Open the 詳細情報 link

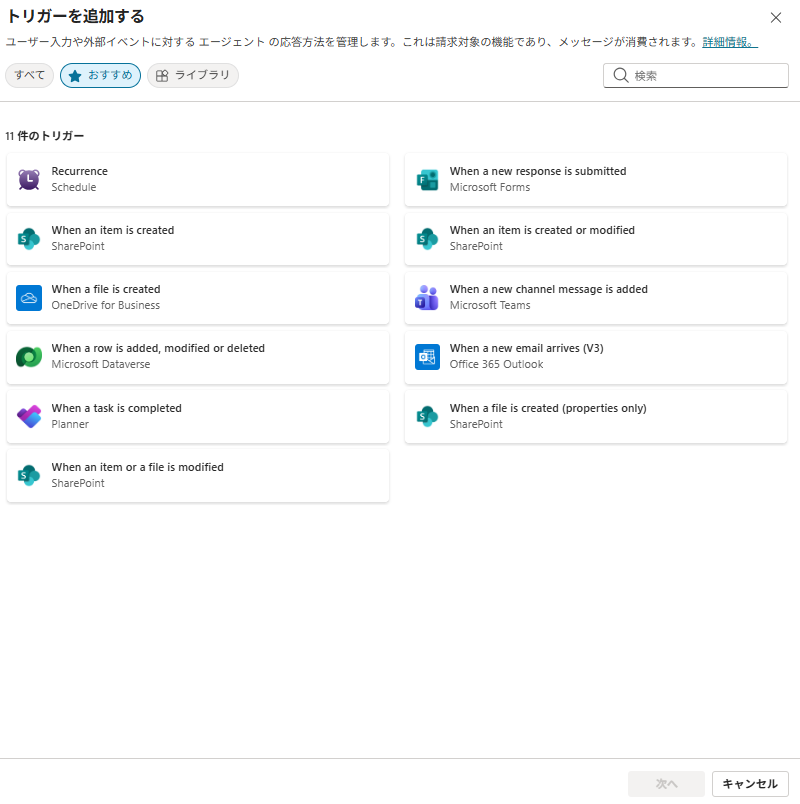(730, 42)
